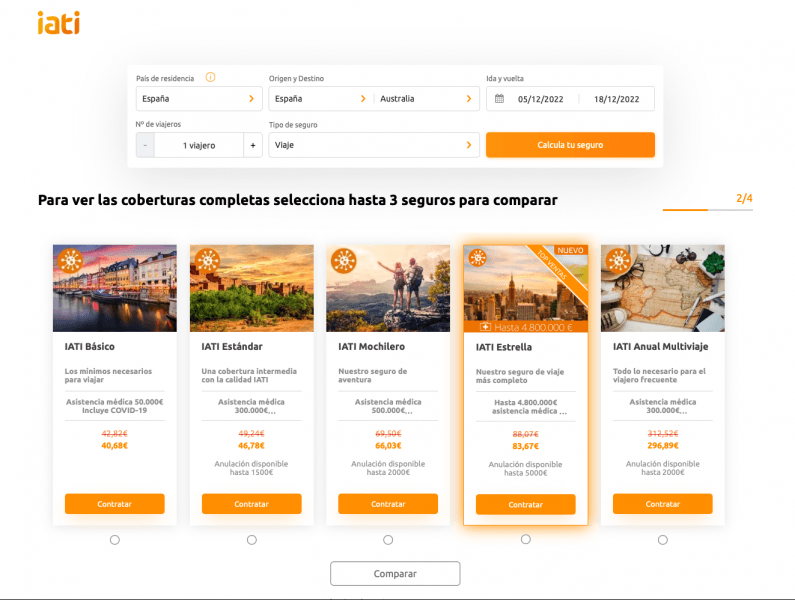Open the País de residencia info icon
This screenshot has width=795, height=600.
coord(210,78)
